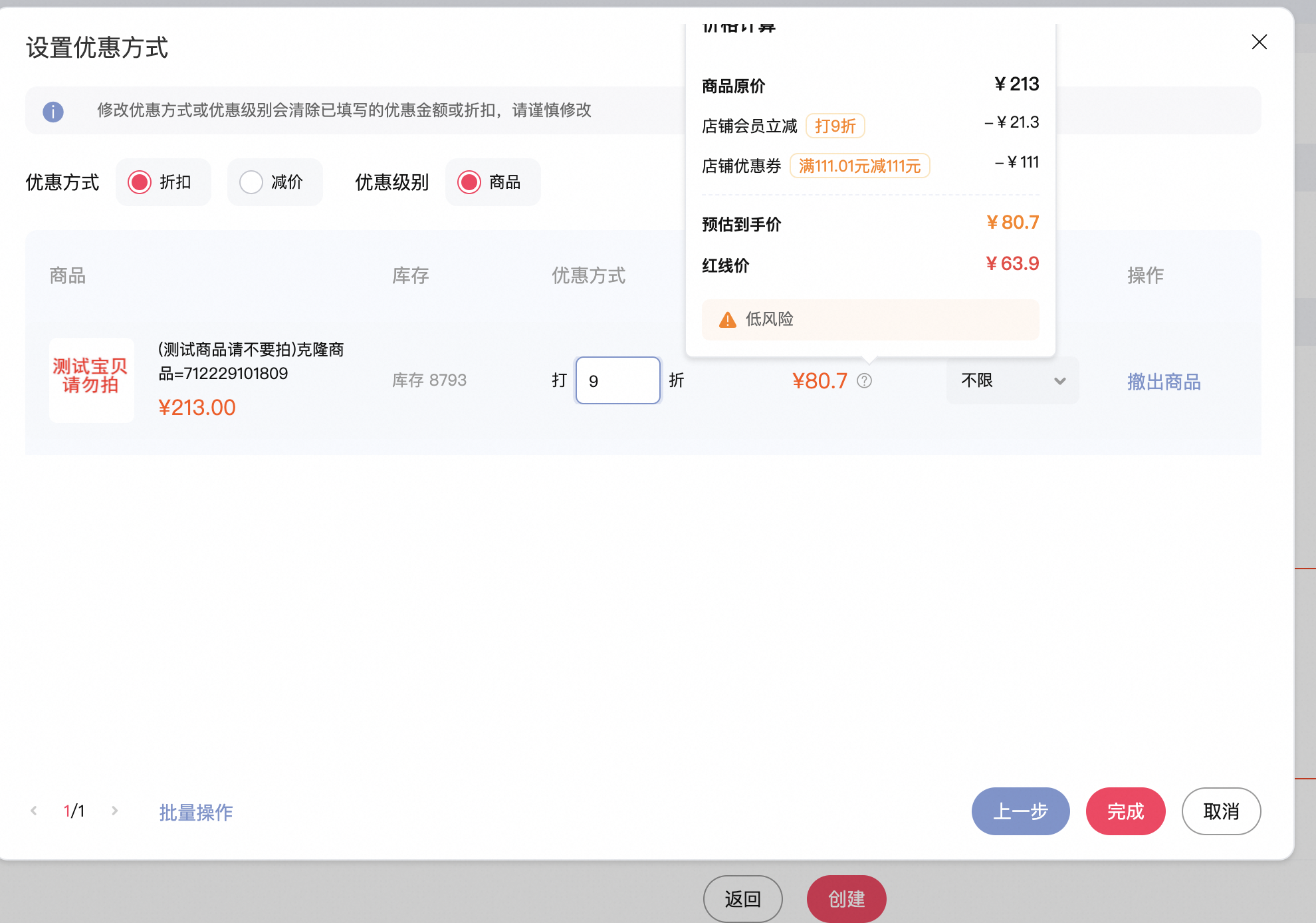Click the –¥111 coupon deduction amount
Viewport: 1316px width, 923px height.
(x=1017, y=163)
